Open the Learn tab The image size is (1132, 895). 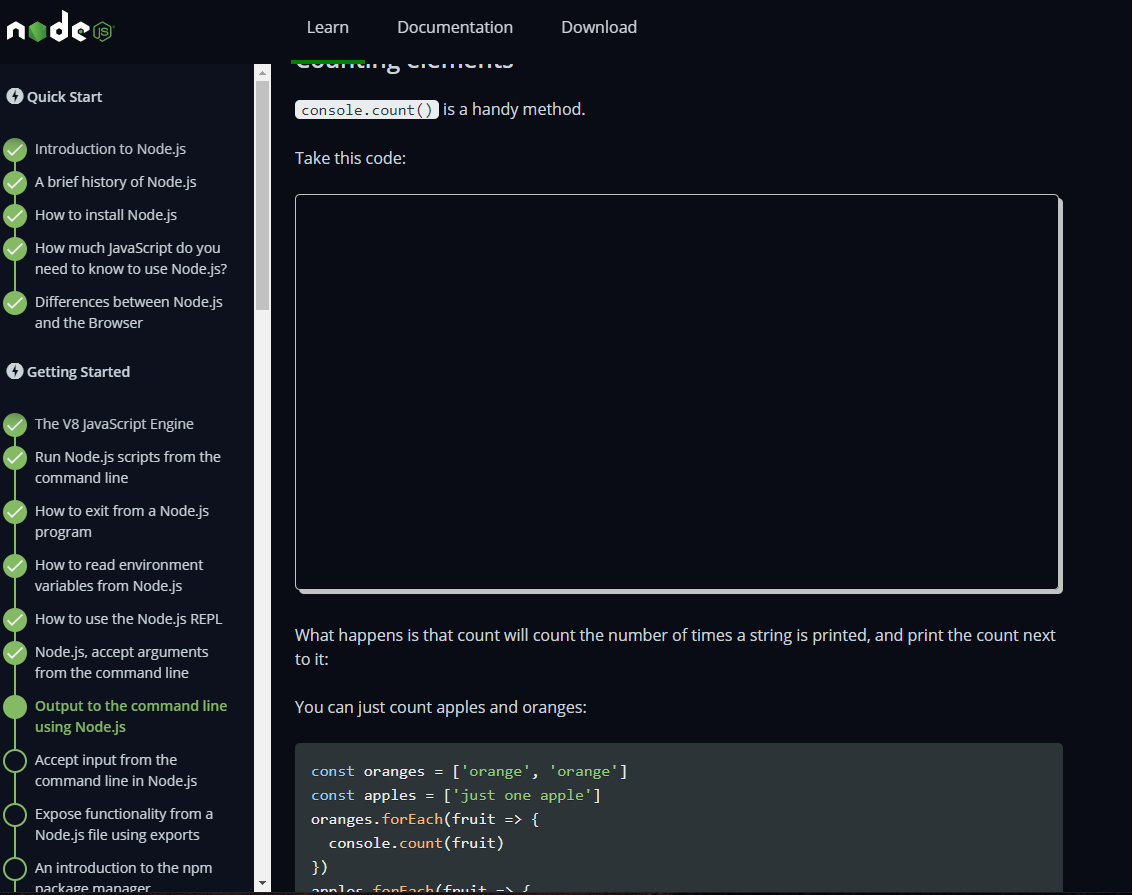coord(327,27)
